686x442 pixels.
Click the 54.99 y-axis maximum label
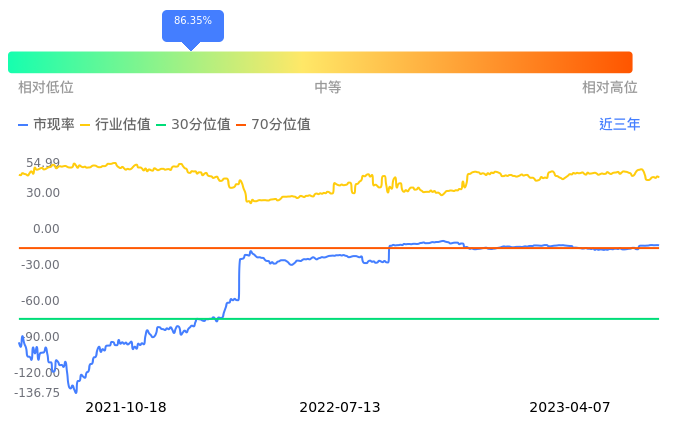click(43, 163)
